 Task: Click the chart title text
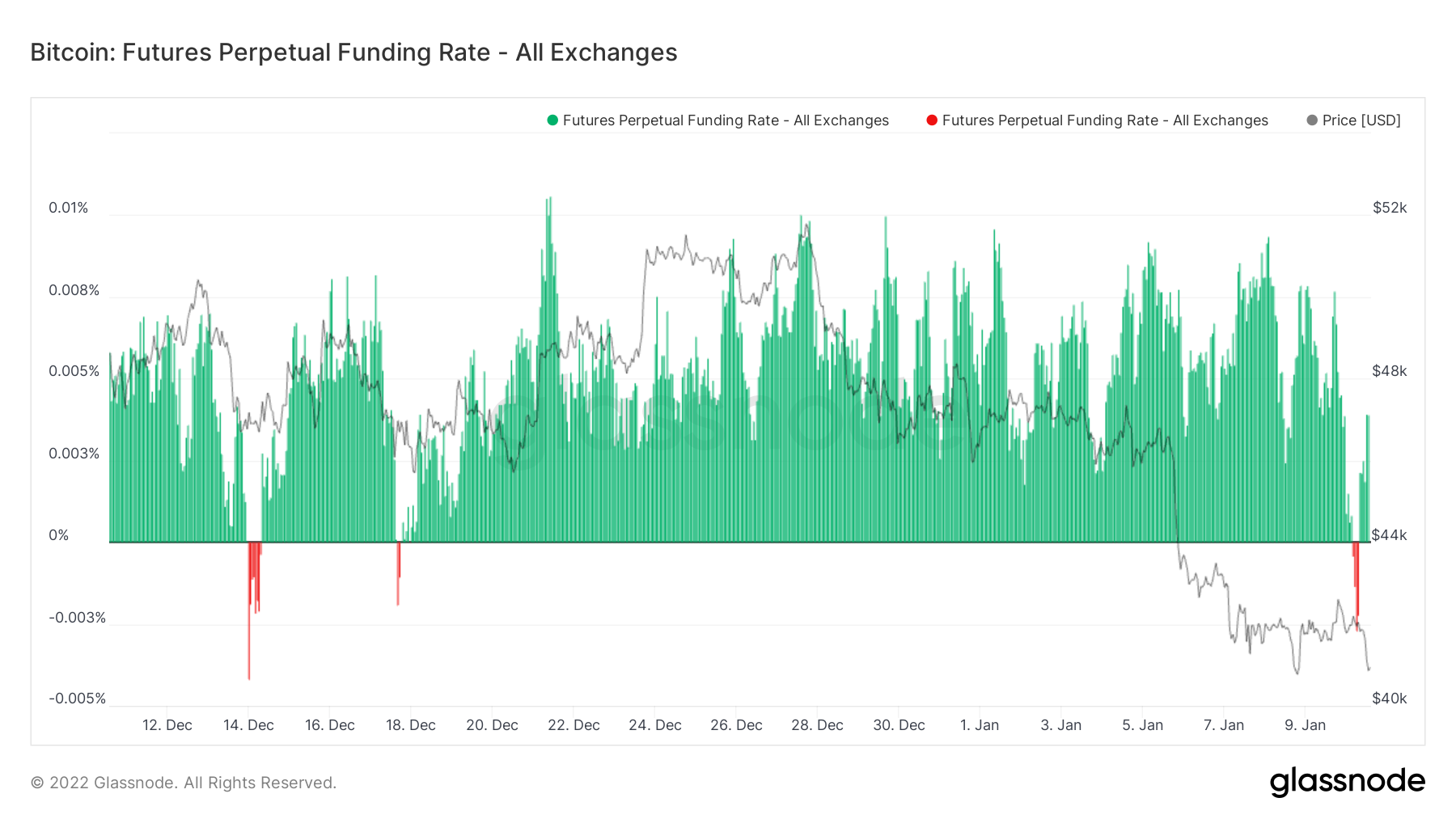click(353, 53)
